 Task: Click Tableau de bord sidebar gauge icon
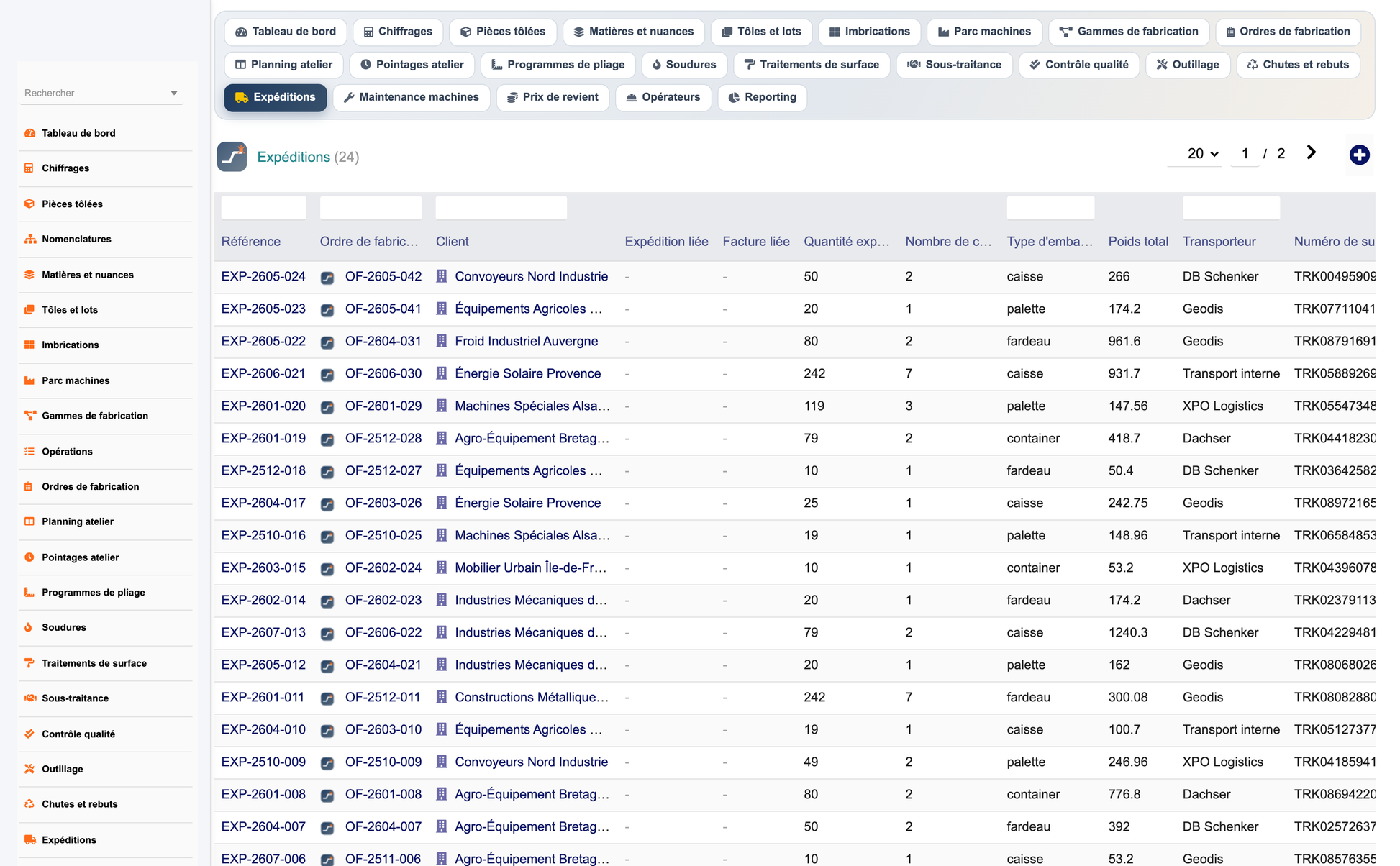[x=29, y=133]
